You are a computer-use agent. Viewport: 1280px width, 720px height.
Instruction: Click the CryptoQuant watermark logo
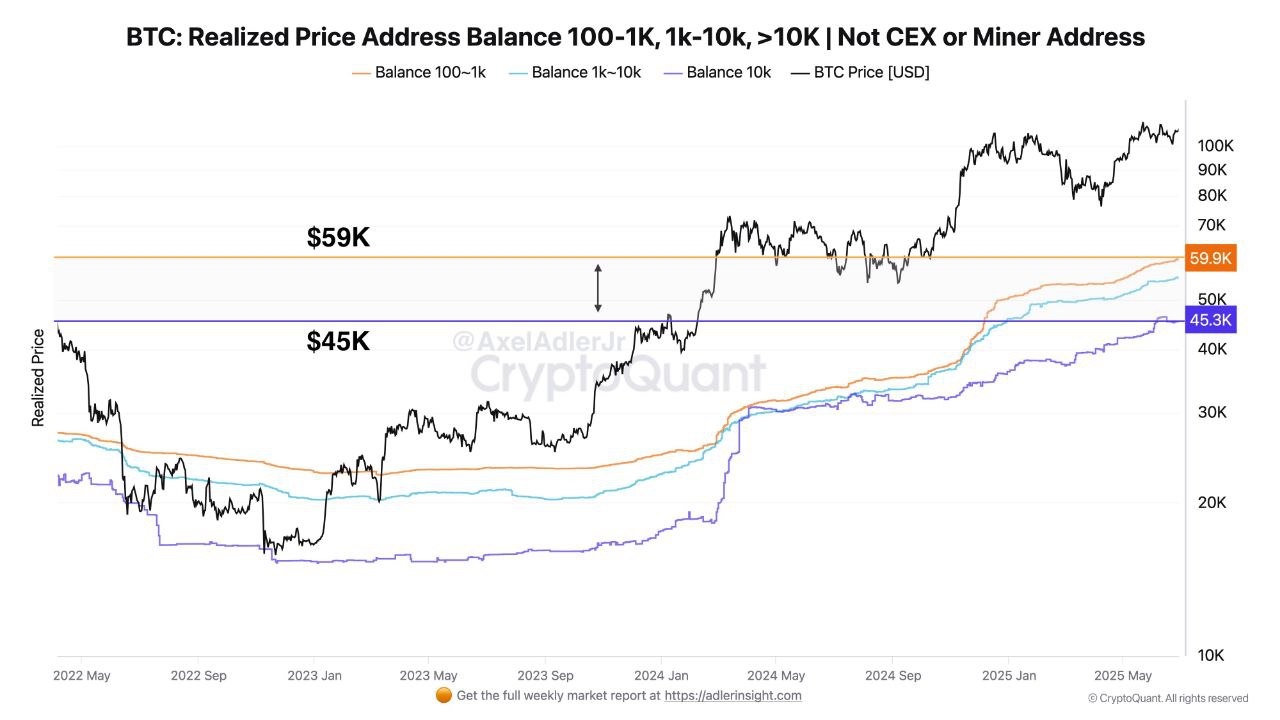click(x=618, y=374)
